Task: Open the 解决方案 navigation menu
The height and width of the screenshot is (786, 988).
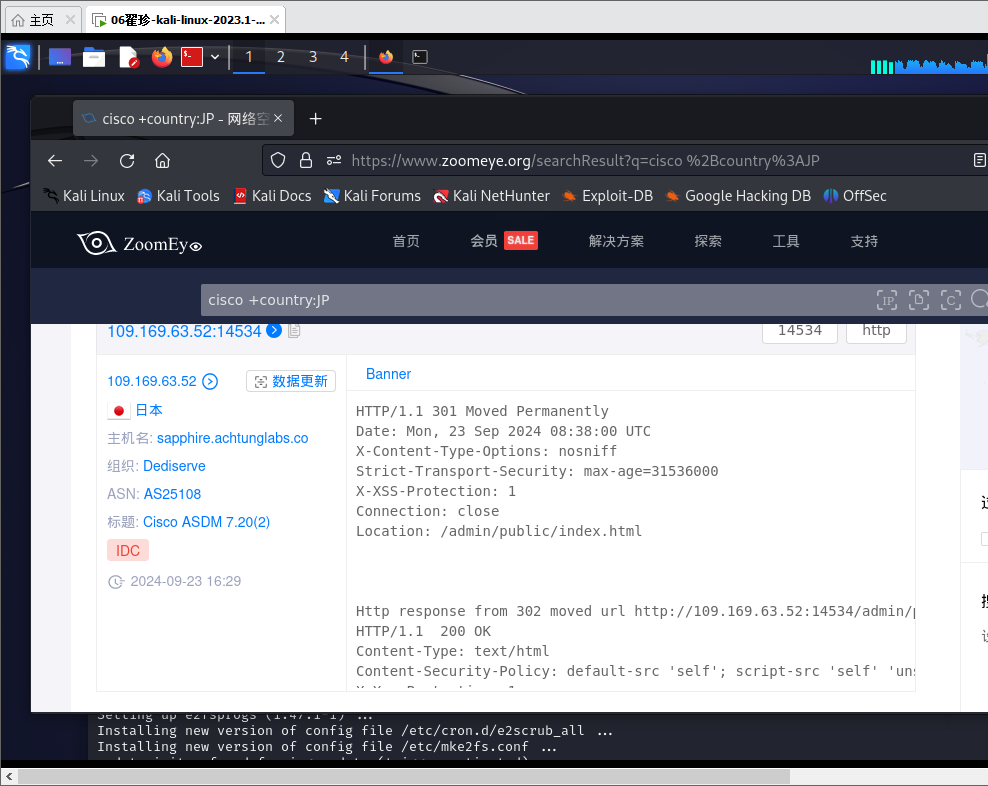Action: [x=616, y=241]
